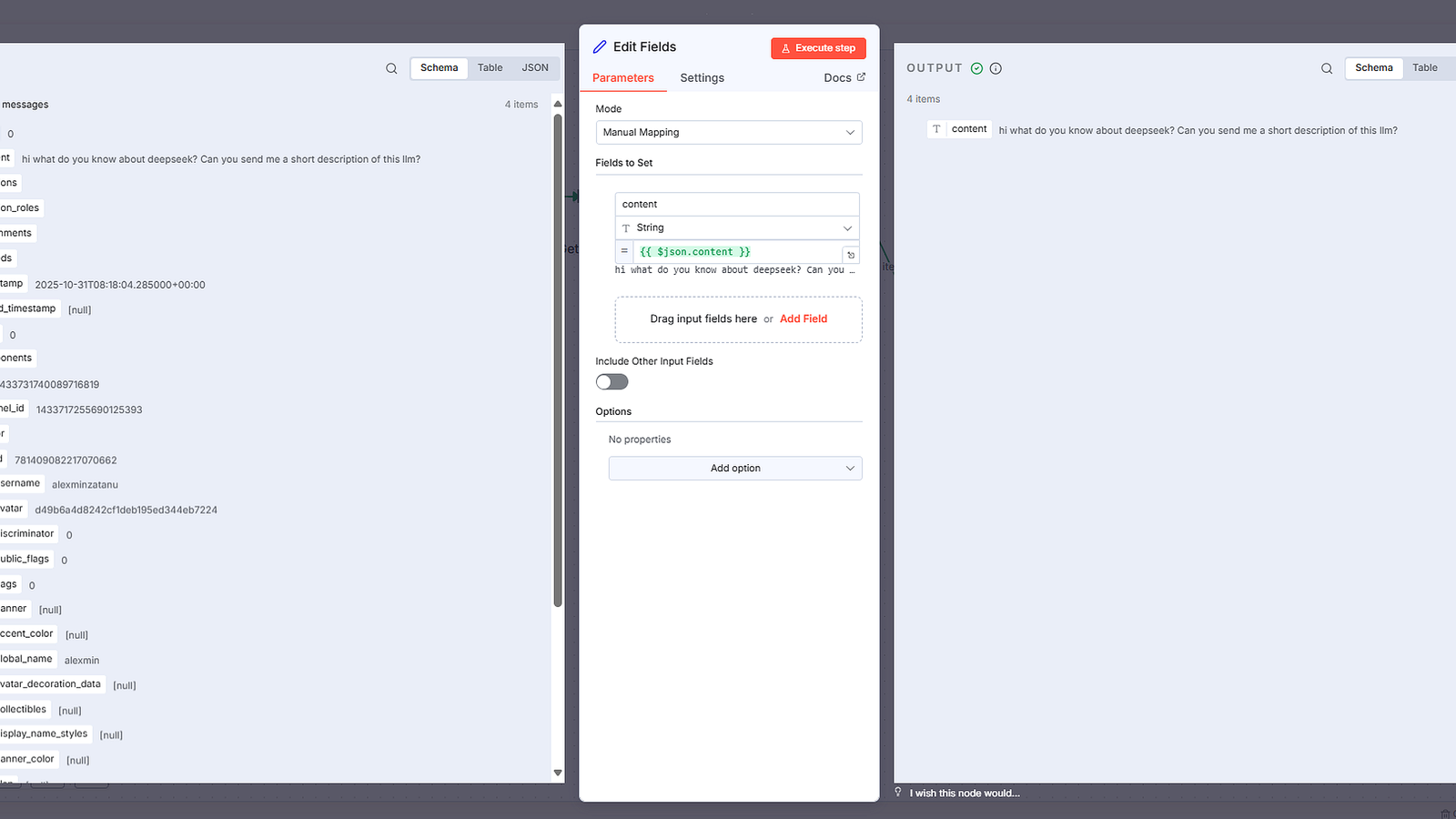Select the input Table view tab

(490, 68)
